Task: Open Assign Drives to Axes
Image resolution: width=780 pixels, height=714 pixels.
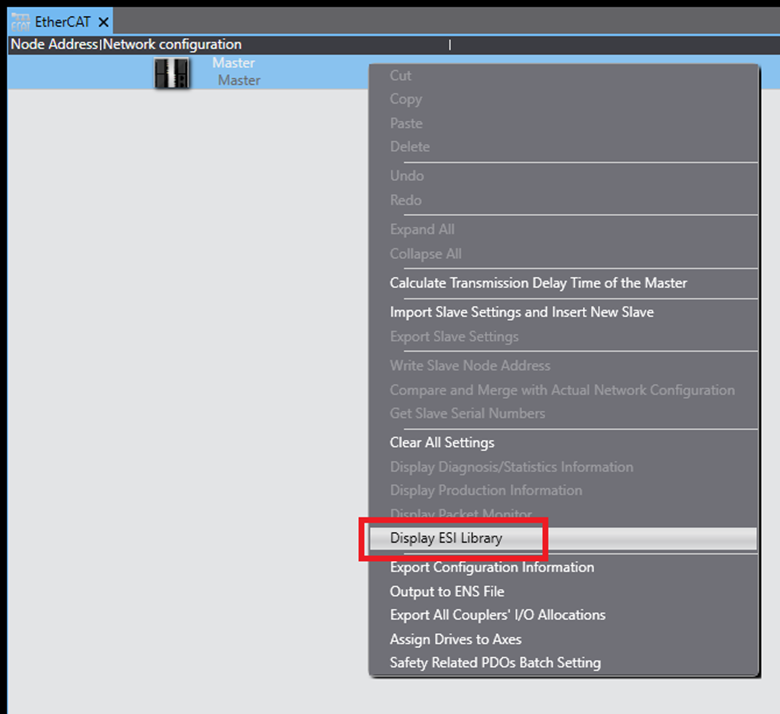Action: (x=455, y=639)
